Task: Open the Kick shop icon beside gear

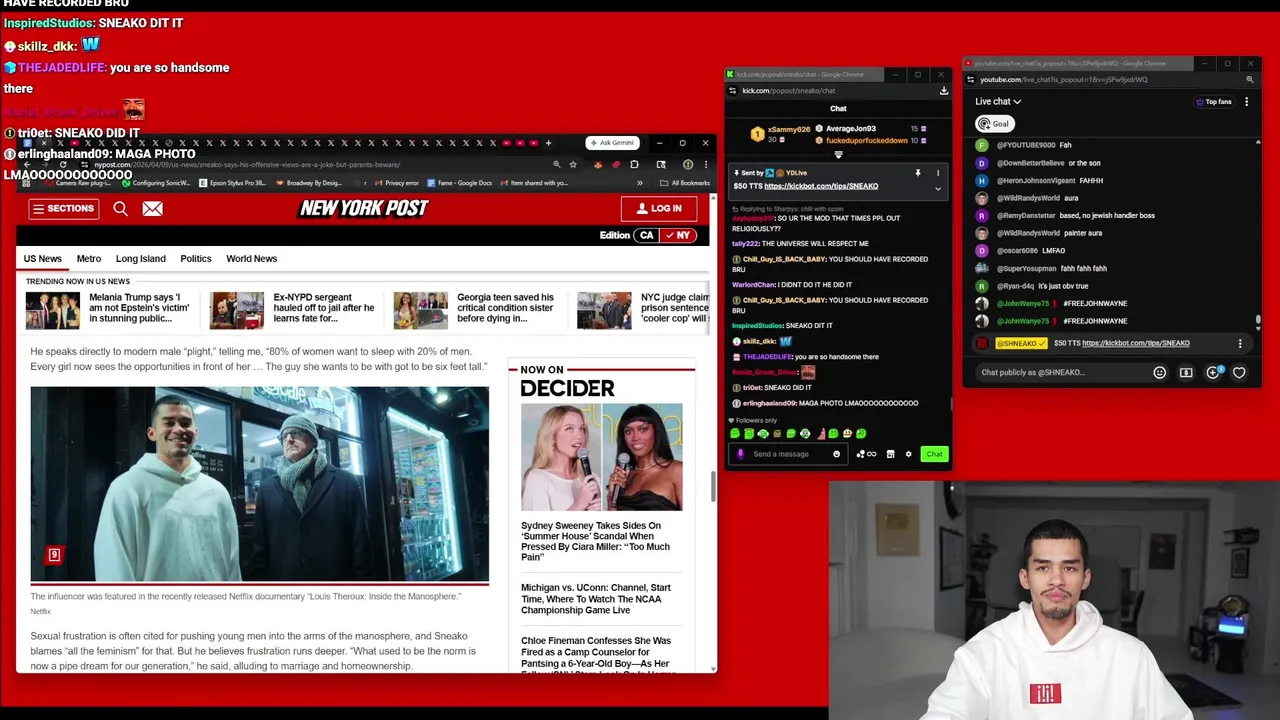Action: click(x=890, y=454)
